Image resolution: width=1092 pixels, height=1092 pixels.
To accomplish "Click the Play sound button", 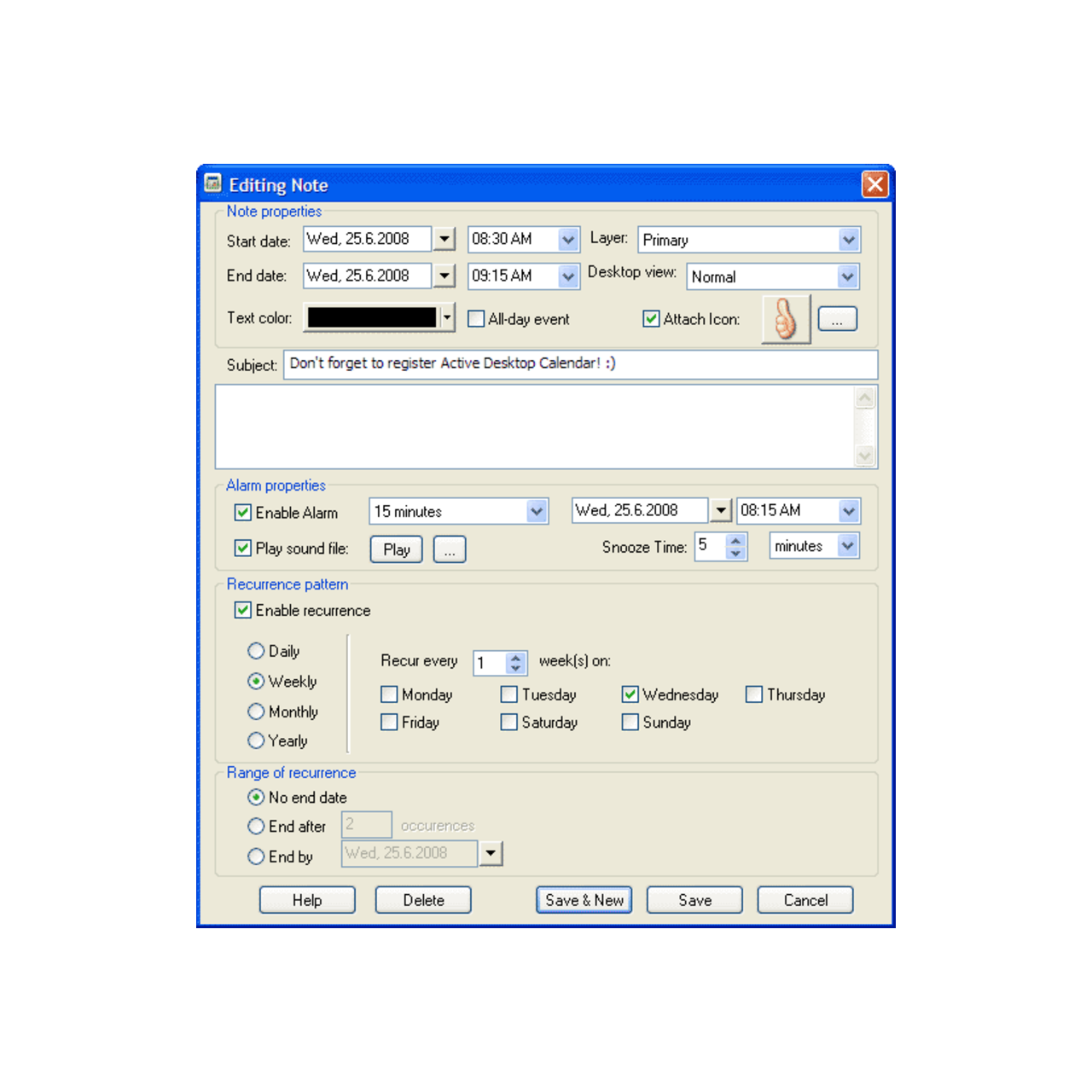I will [397, 549].
